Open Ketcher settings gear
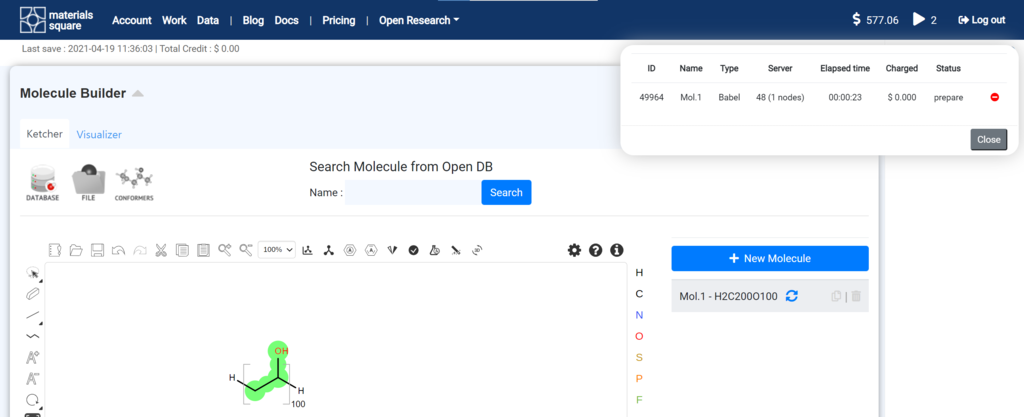 point(574,250)
